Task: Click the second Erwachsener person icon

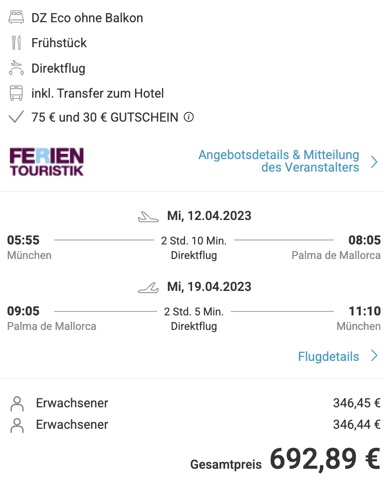Action: (17, 425)
